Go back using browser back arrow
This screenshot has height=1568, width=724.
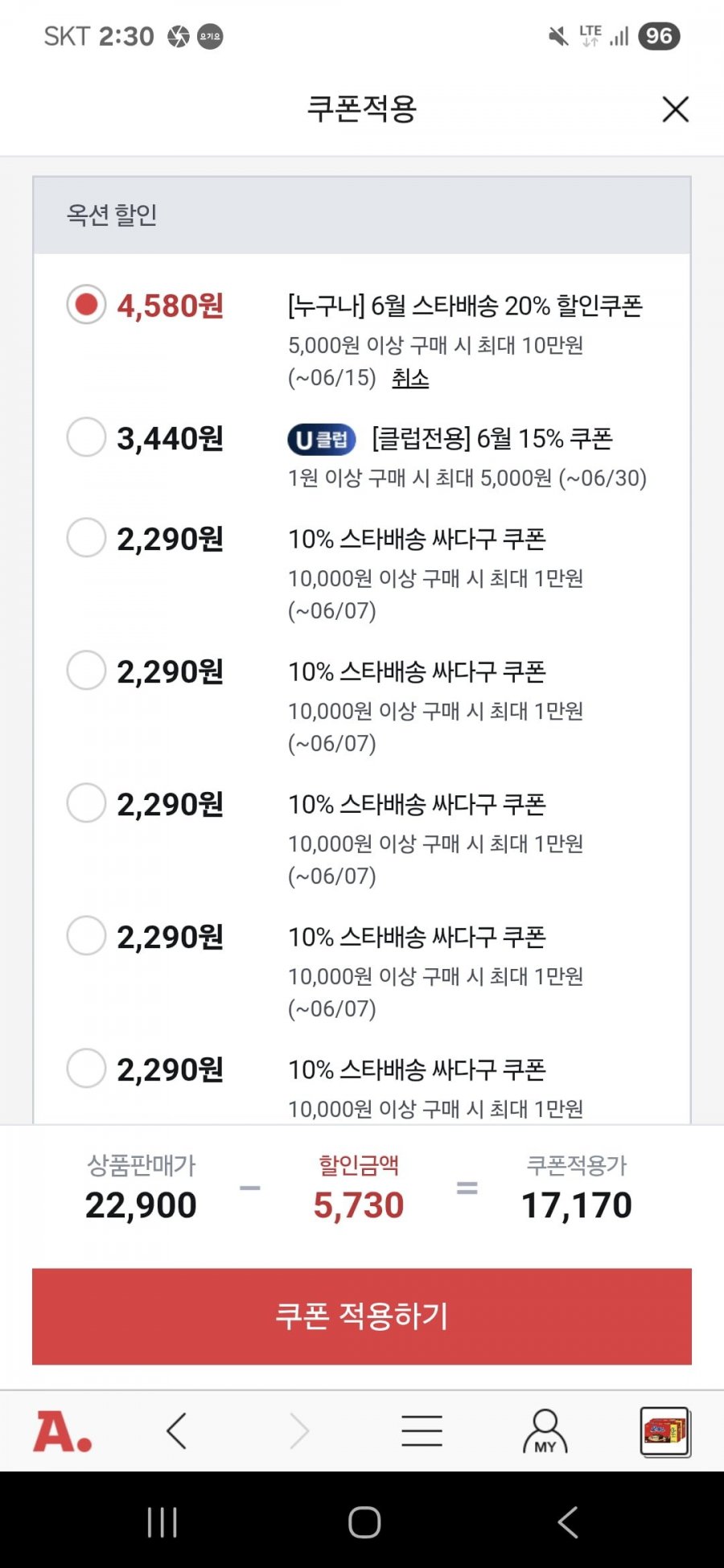tap(177, 1431)
